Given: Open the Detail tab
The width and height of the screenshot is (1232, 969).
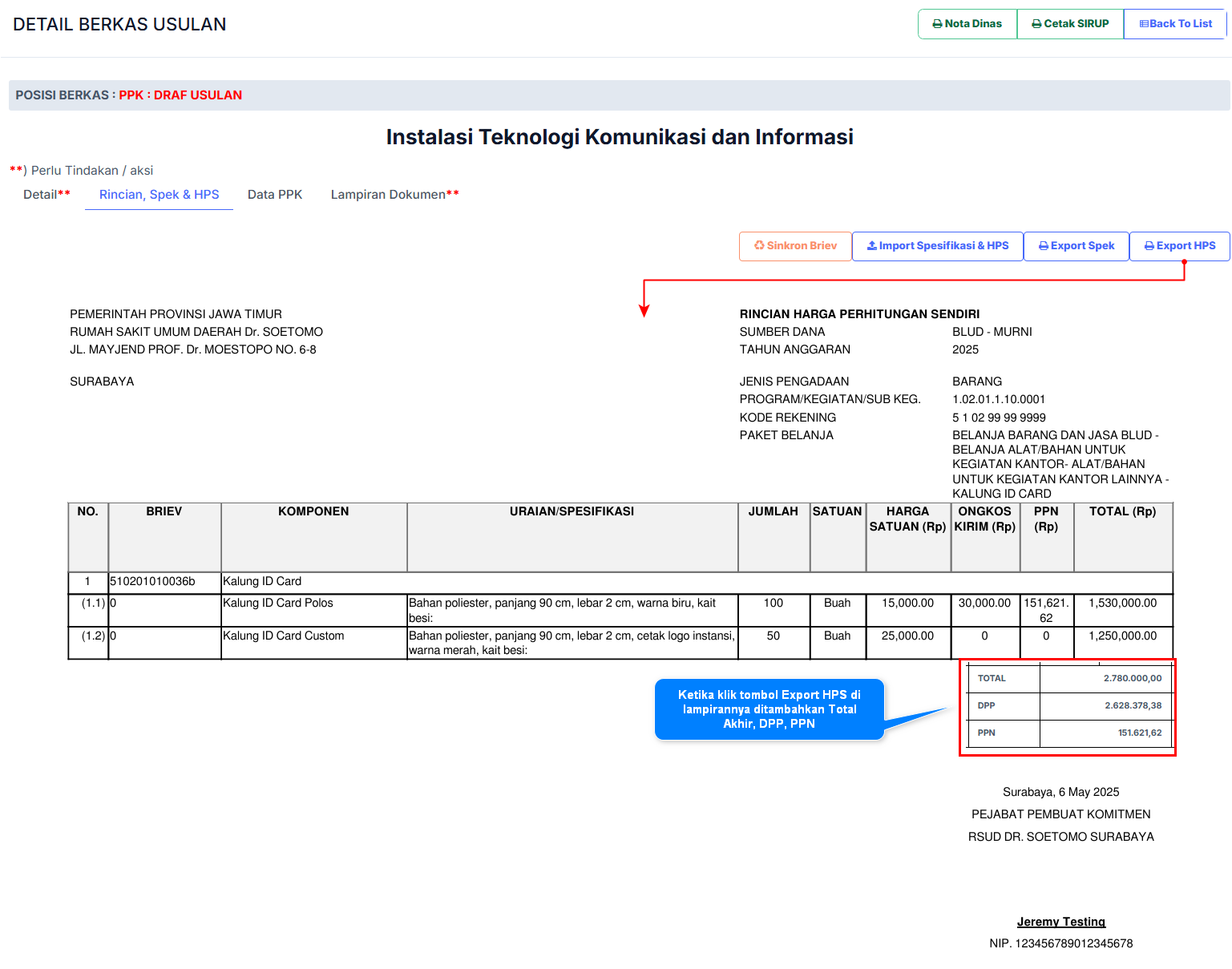Looking at the screenshot, I should [x=40, y=195].
